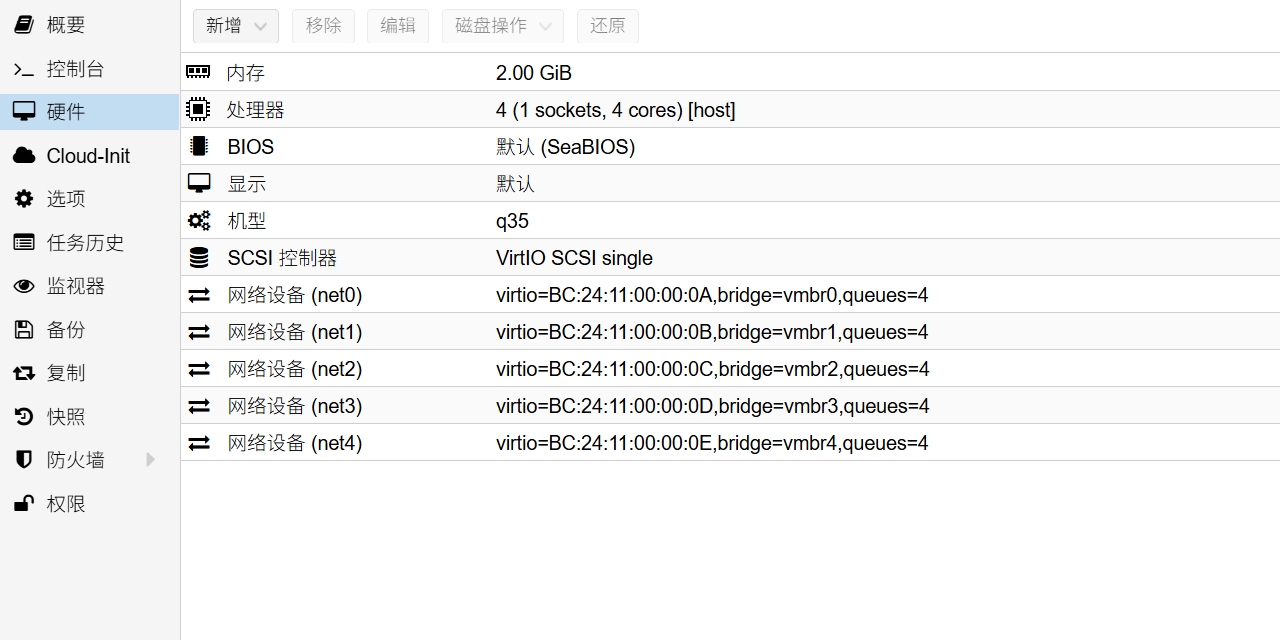This screenshot has height=640, width=1280.
Task: Open the 控制台 console terminal icon
Action: click(x=24, y=69)
